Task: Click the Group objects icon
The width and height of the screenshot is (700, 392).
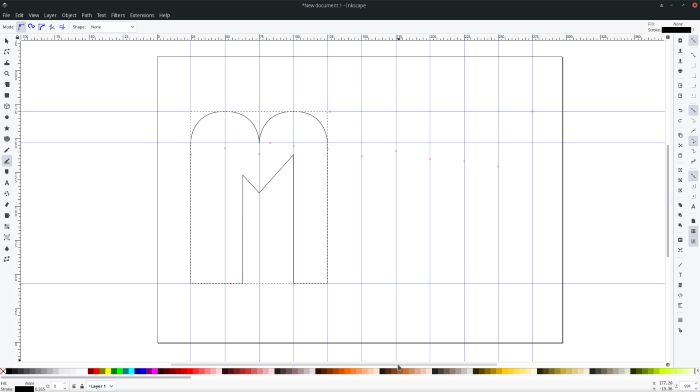Action: pyautogui.click(x=680, y=240)
